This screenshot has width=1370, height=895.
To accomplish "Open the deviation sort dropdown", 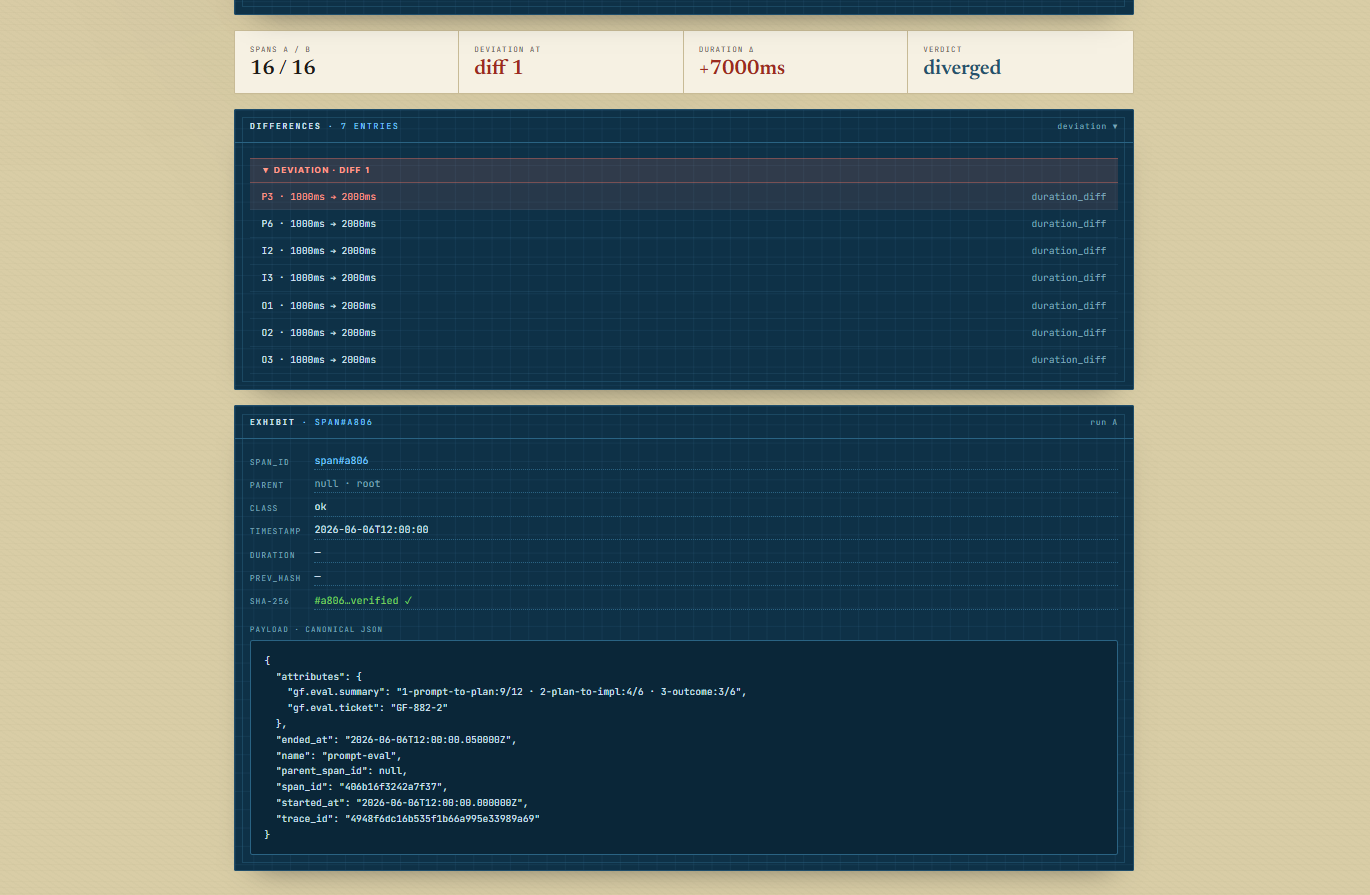I will coord(1087,126).
